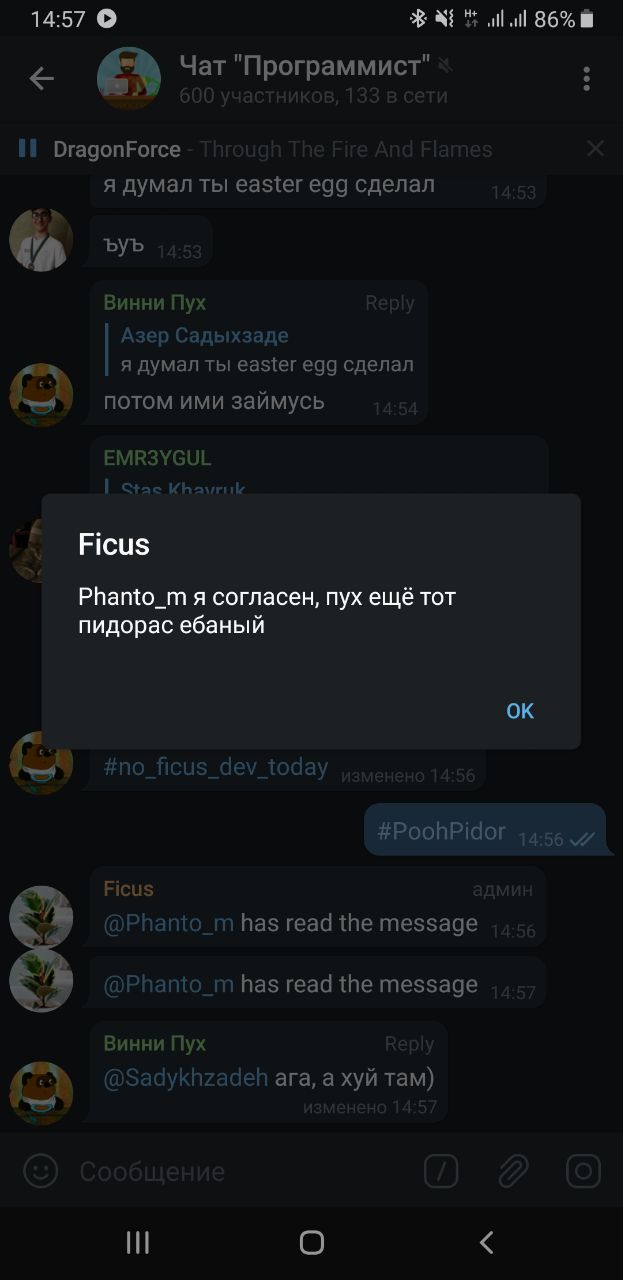The width and height of the screenshot is (623, 1280).
Task: Open Android recent apps button
Action: tap(138, 1242)
